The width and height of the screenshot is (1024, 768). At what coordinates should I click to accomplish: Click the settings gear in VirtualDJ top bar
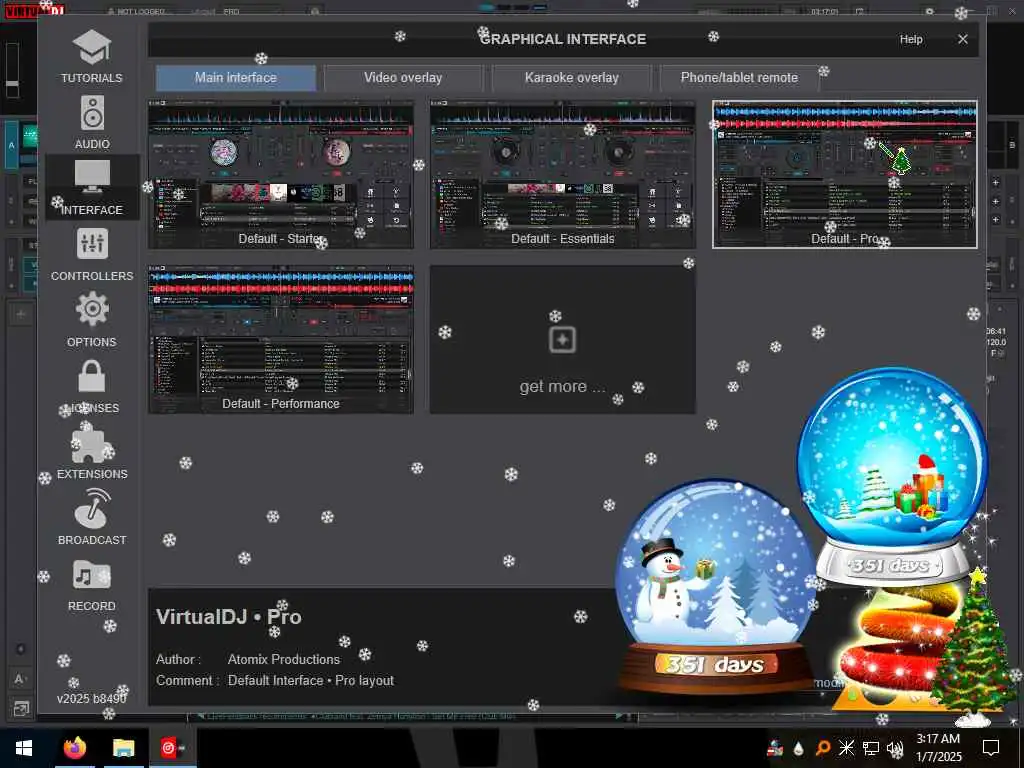[x=929, y=11]
